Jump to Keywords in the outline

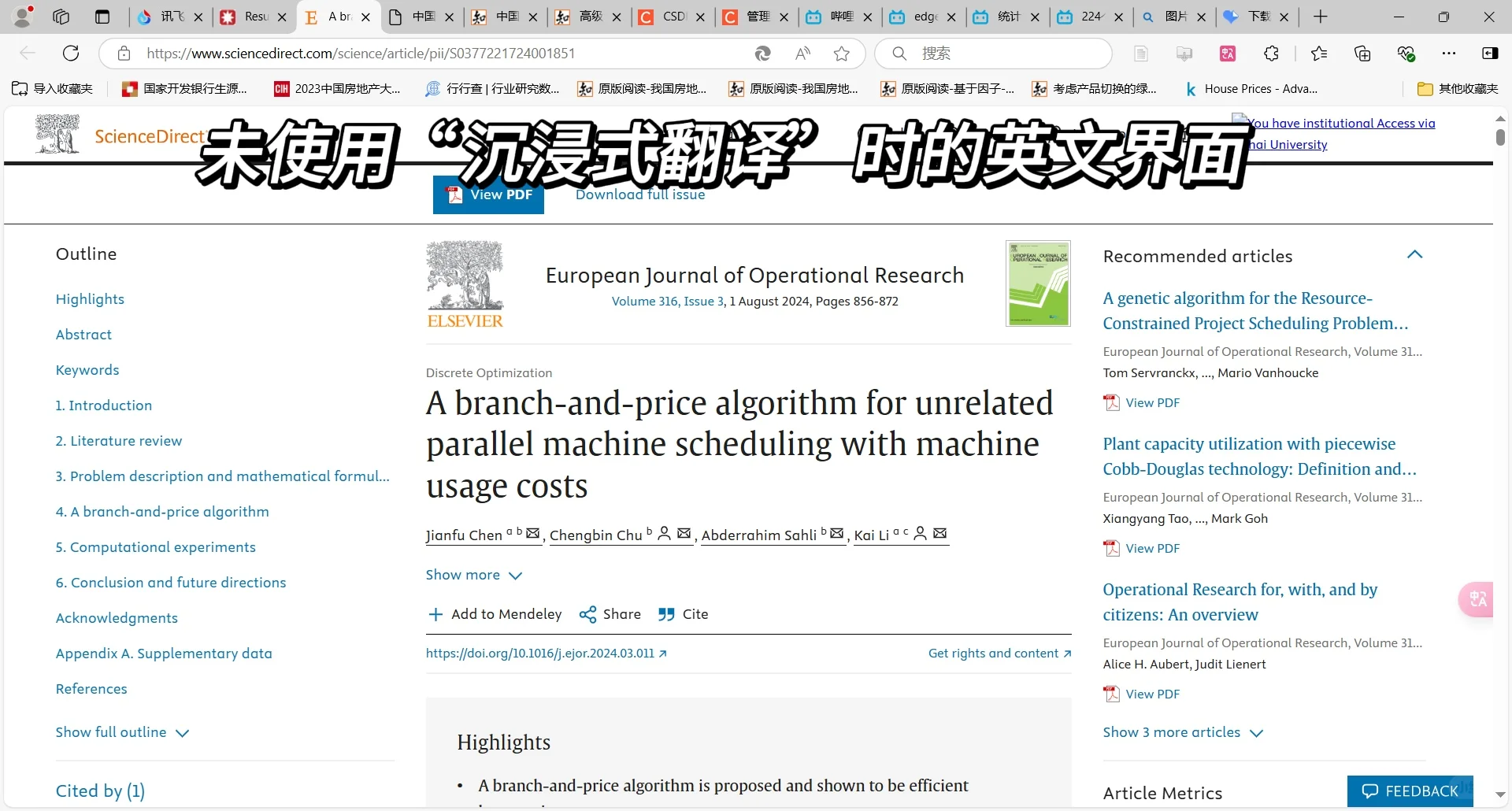tap(87, 370)
